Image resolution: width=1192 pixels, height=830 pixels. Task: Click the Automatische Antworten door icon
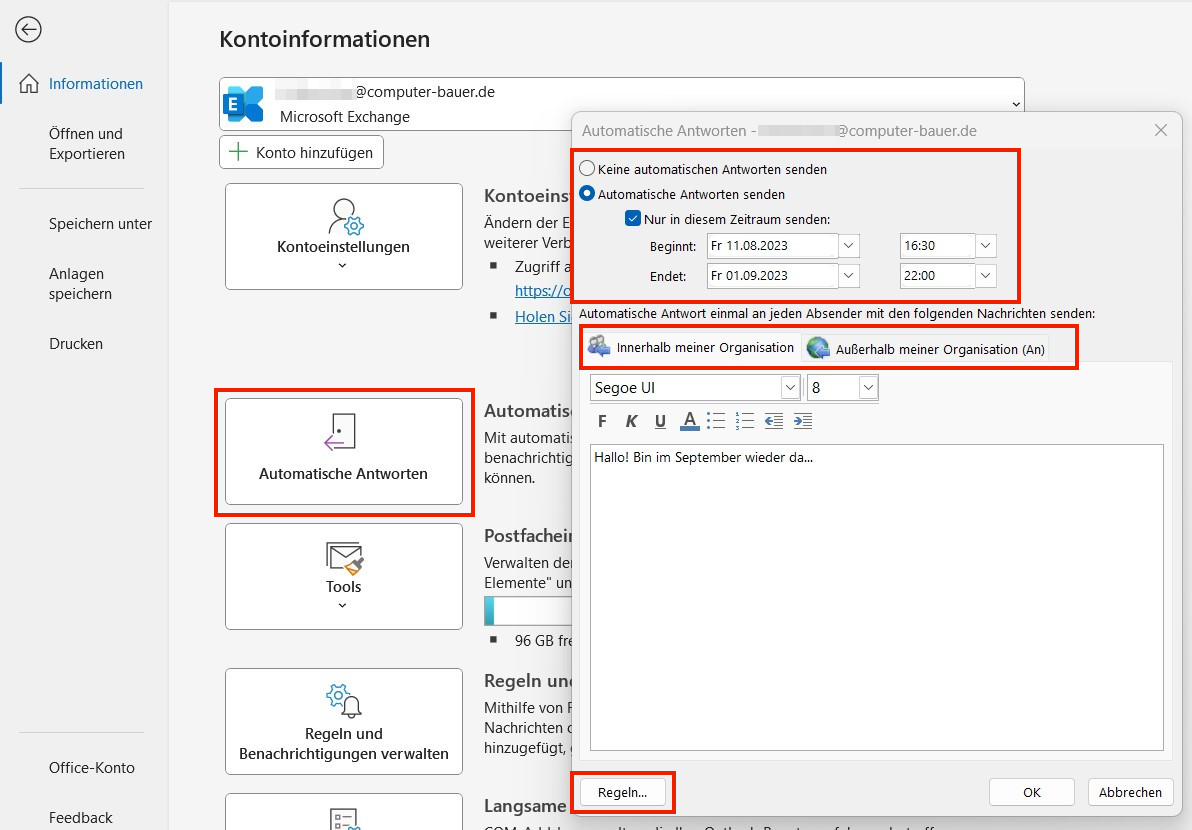point(340,432)
